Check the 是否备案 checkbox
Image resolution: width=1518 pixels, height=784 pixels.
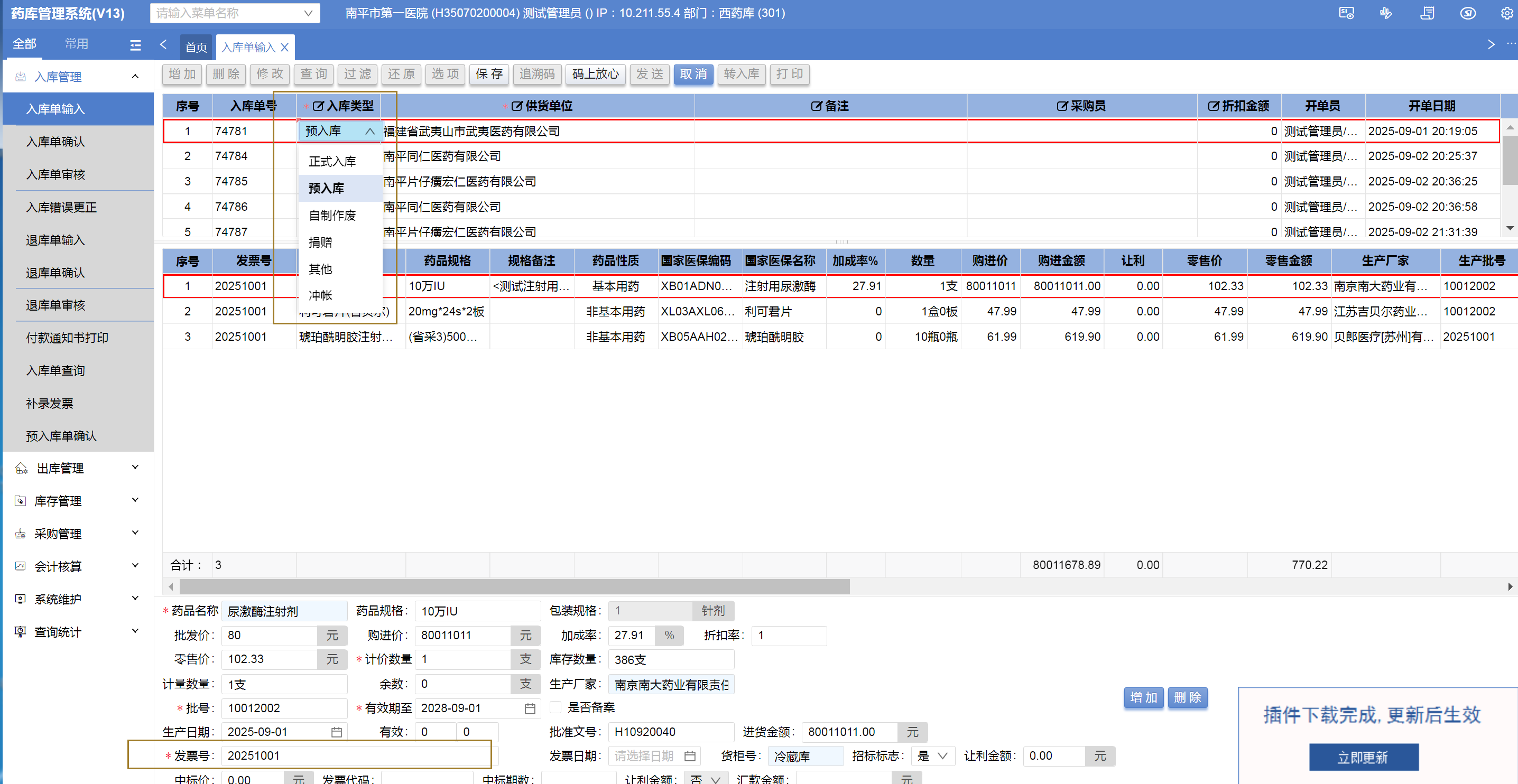click(x=556, y=707)
